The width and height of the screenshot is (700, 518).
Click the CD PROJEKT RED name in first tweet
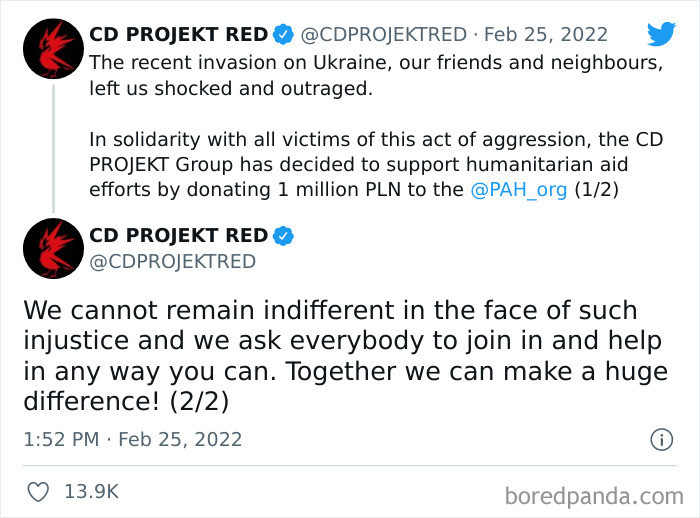point(179,34)
